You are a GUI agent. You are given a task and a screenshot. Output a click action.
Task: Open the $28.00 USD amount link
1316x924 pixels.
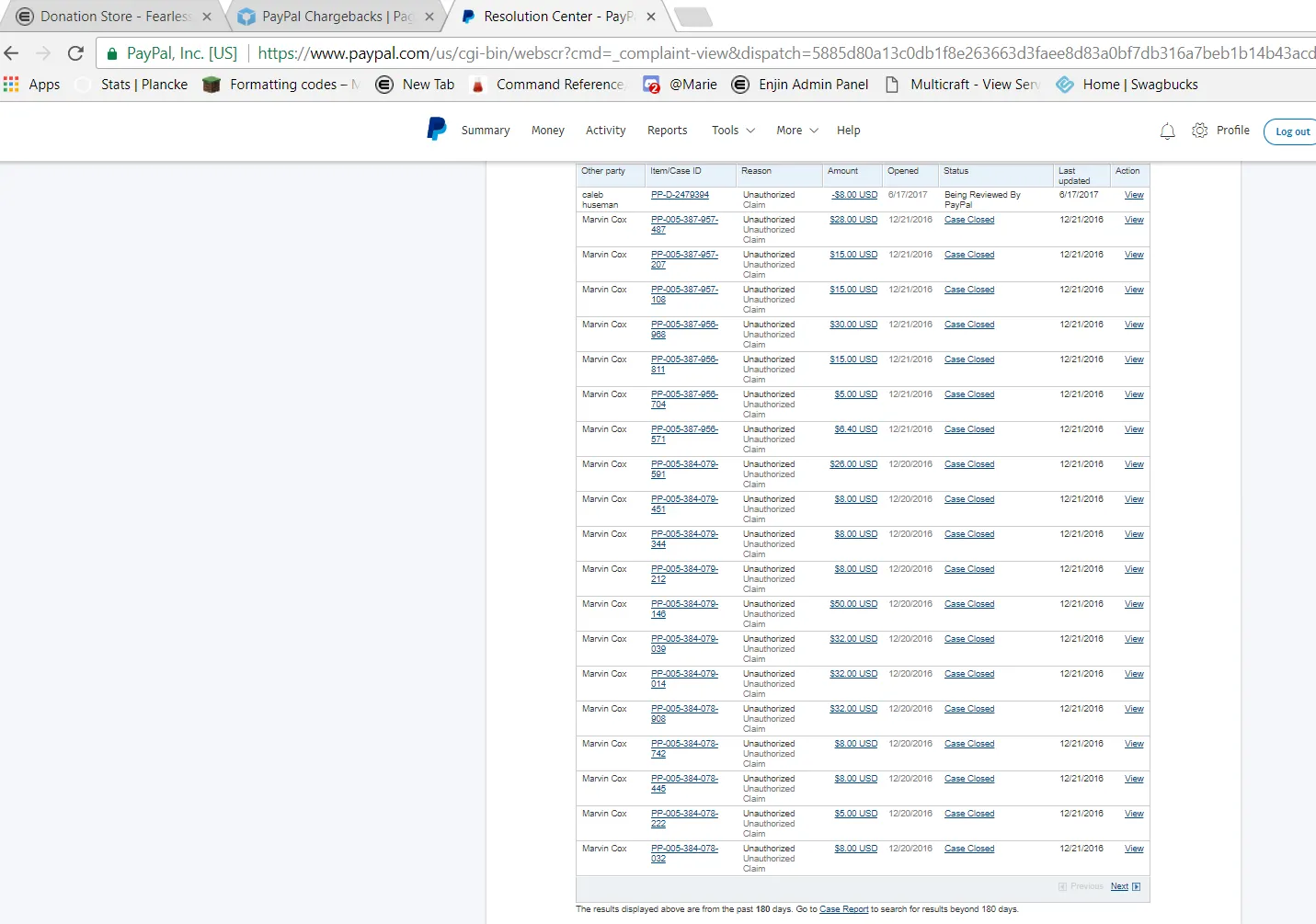coord(853,220)
